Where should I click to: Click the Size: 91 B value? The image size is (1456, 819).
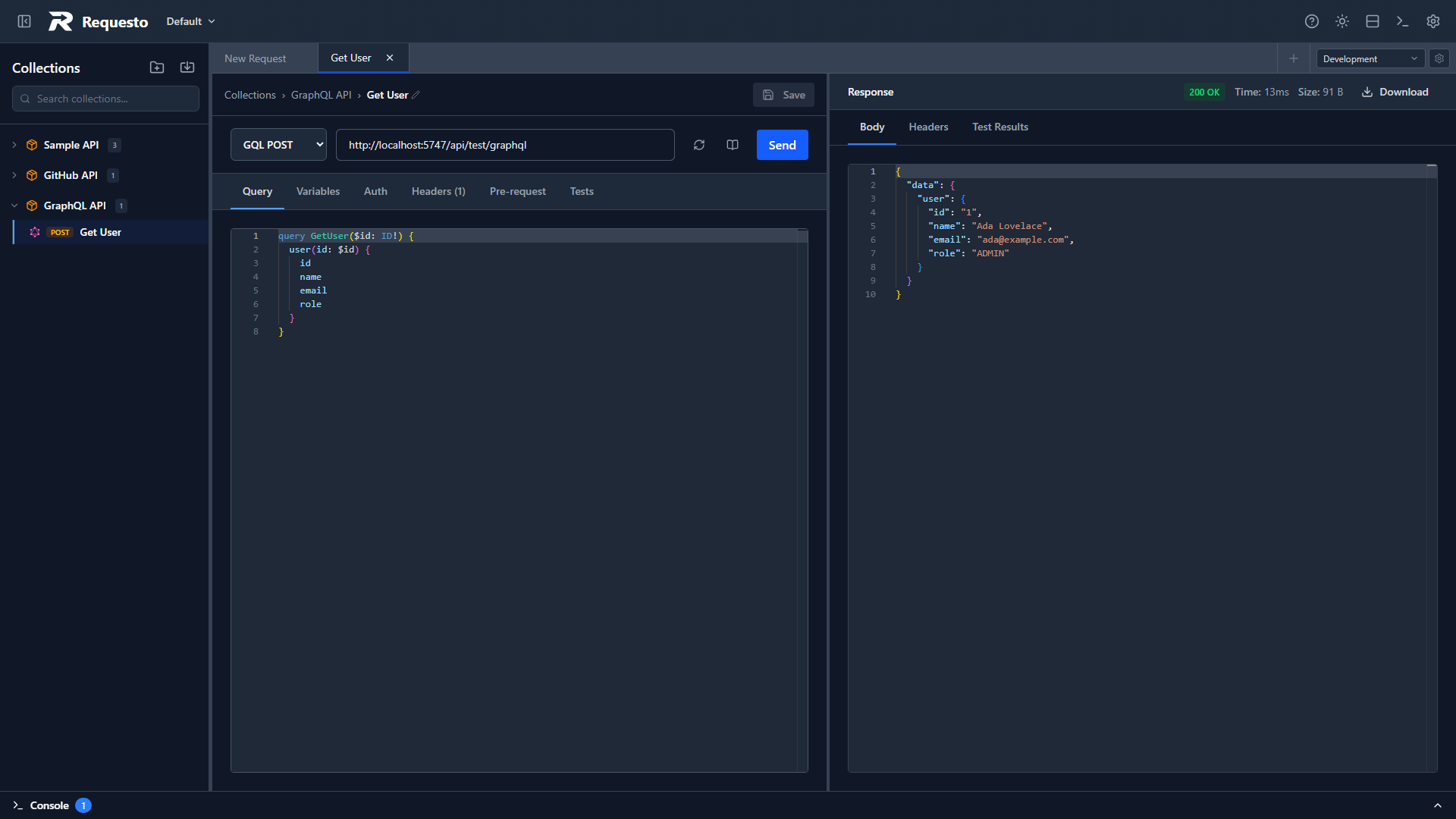tap(1320, 92)
